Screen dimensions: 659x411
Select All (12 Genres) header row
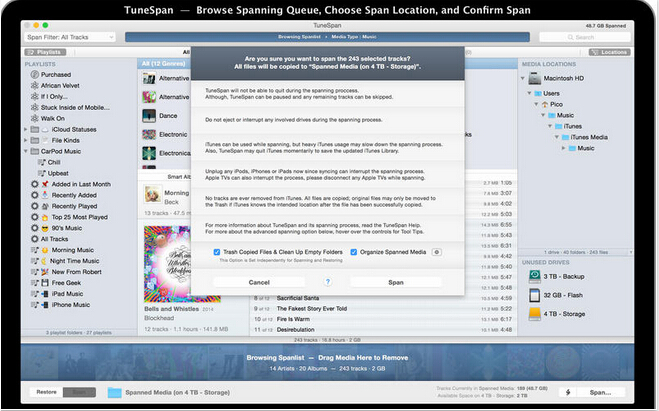(164, 63)
